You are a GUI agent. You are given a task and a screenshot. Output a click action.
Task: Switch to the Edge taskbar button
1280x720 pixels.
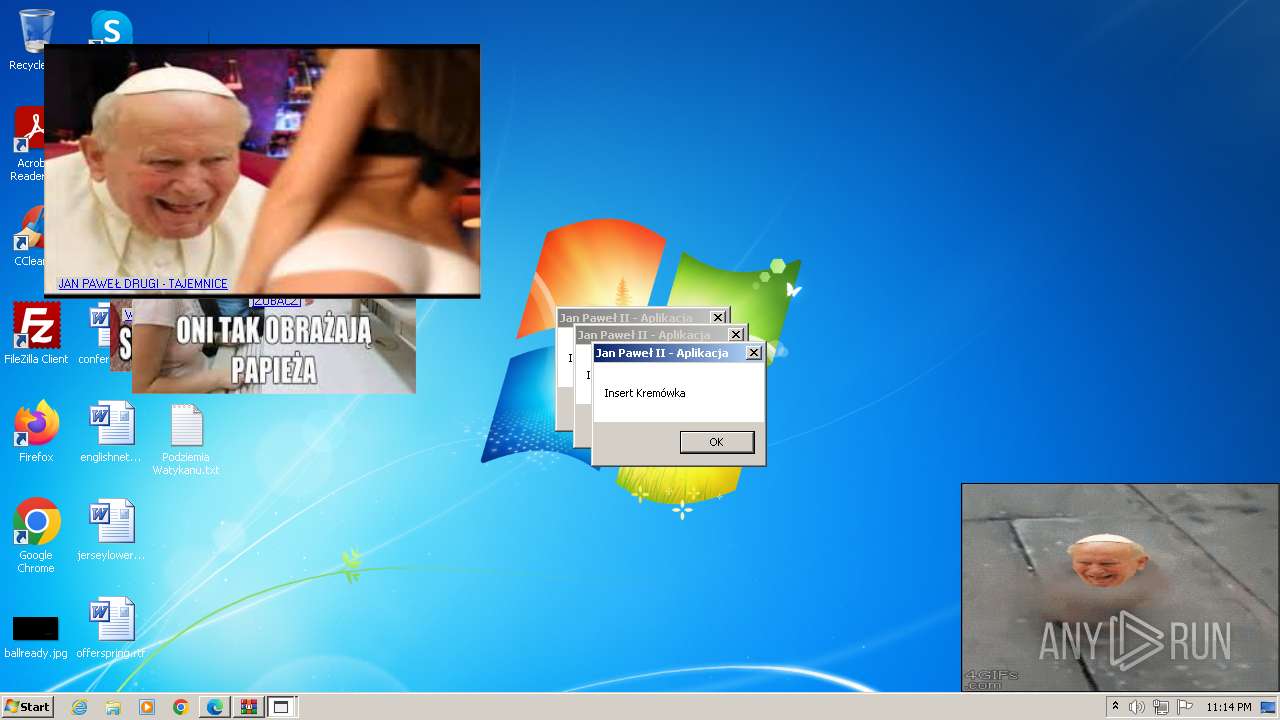click(x=215, y=707)
